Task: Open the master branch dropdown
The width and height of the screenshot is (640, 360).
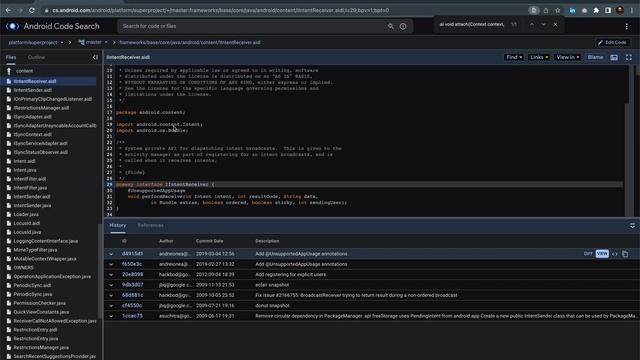Action: click(x=93, y=42)
